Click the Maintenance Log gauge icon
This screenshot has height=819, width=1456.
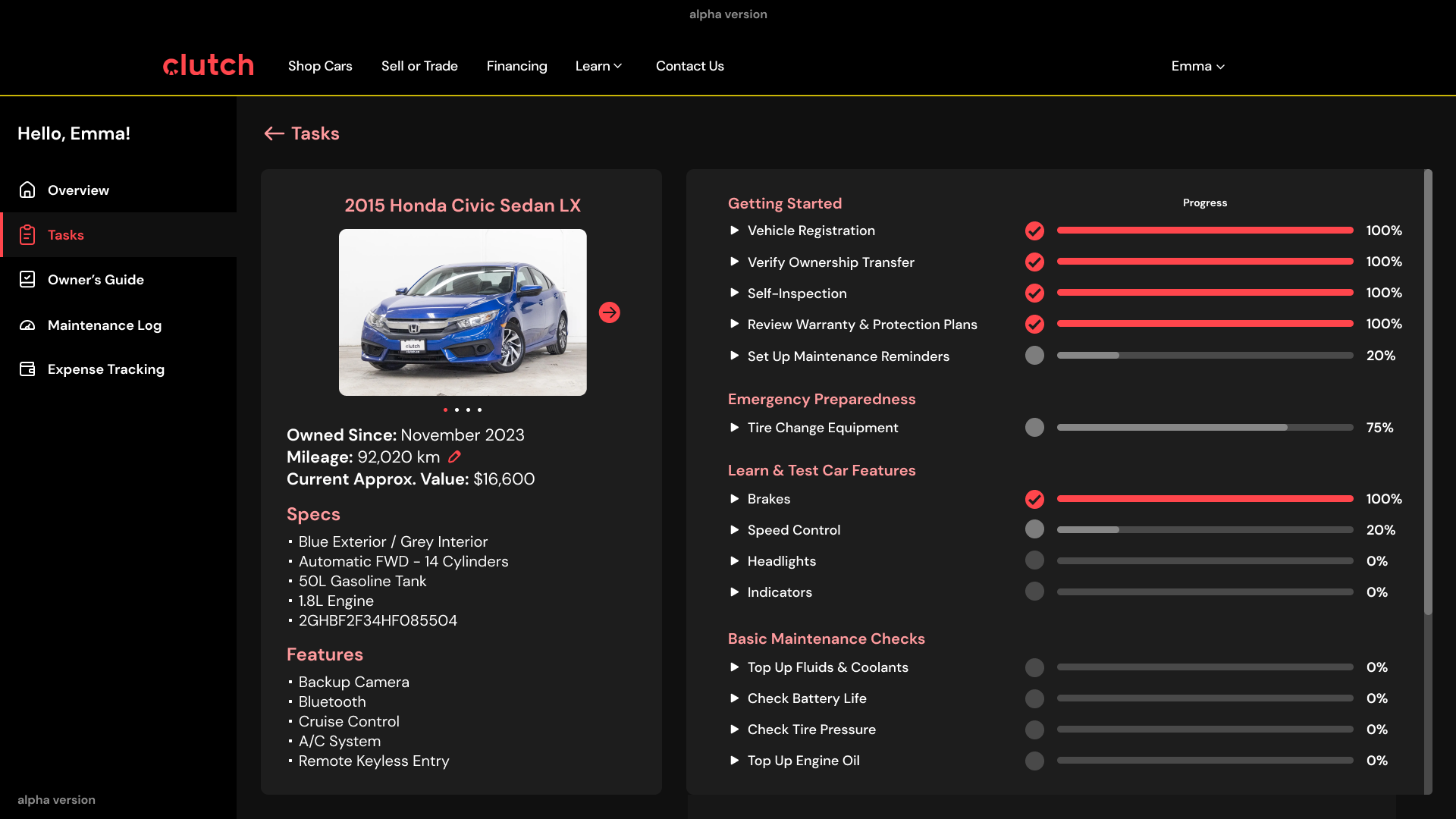point(27,325)
